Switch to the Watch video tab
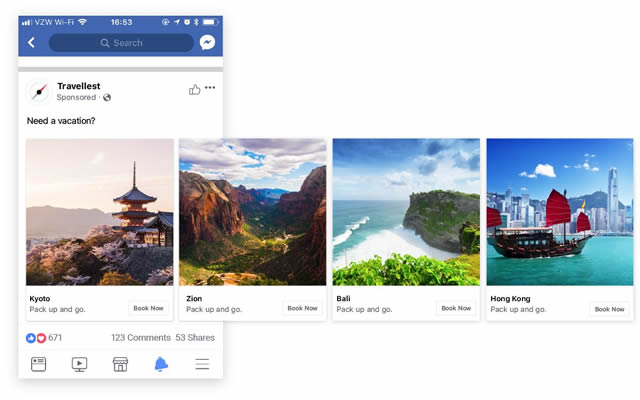640x400 pixels. coord(80,364)
